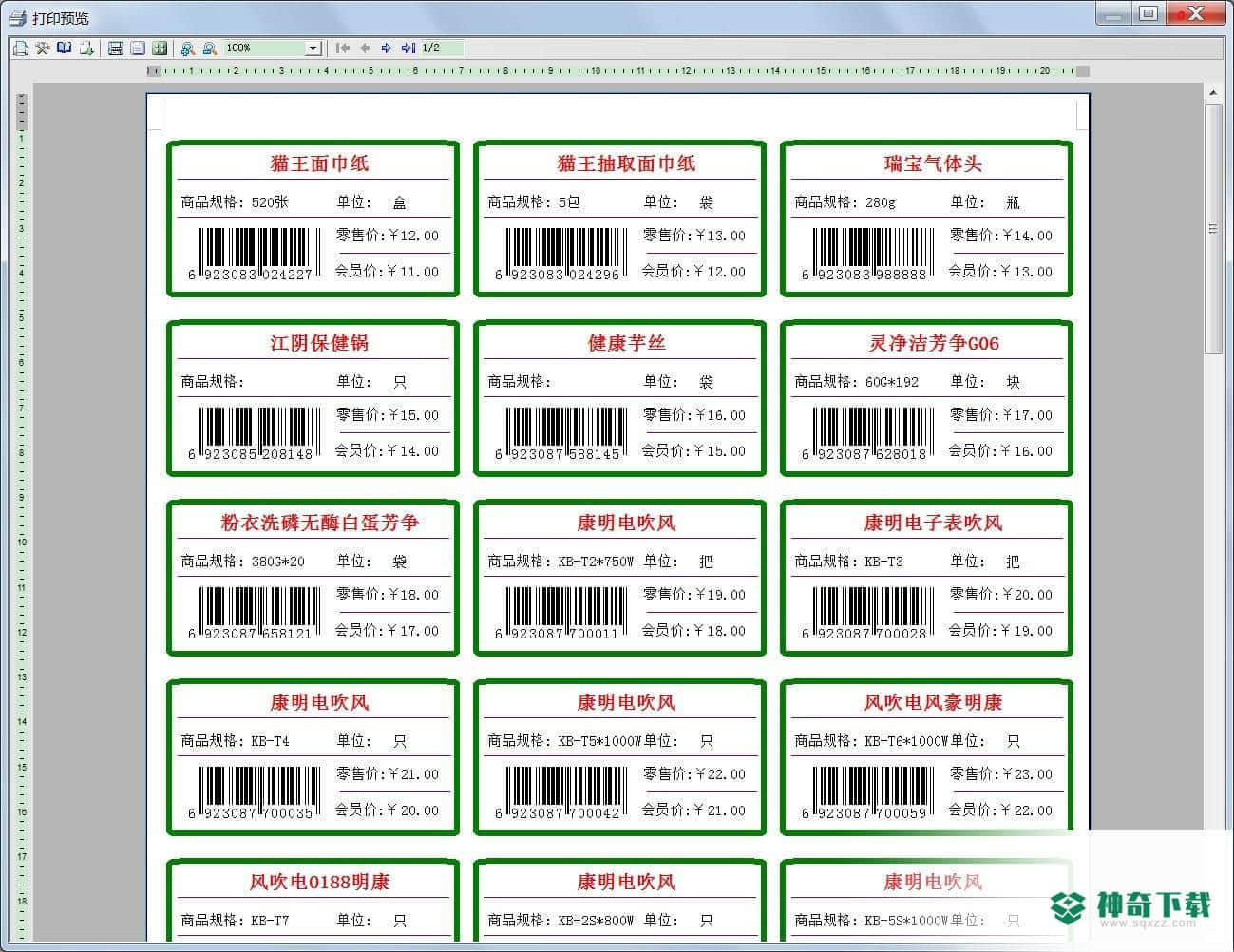This screenshot has height=952, width=1234.
Task: Go to previous page arrow
Action: [x=365, y=48]
